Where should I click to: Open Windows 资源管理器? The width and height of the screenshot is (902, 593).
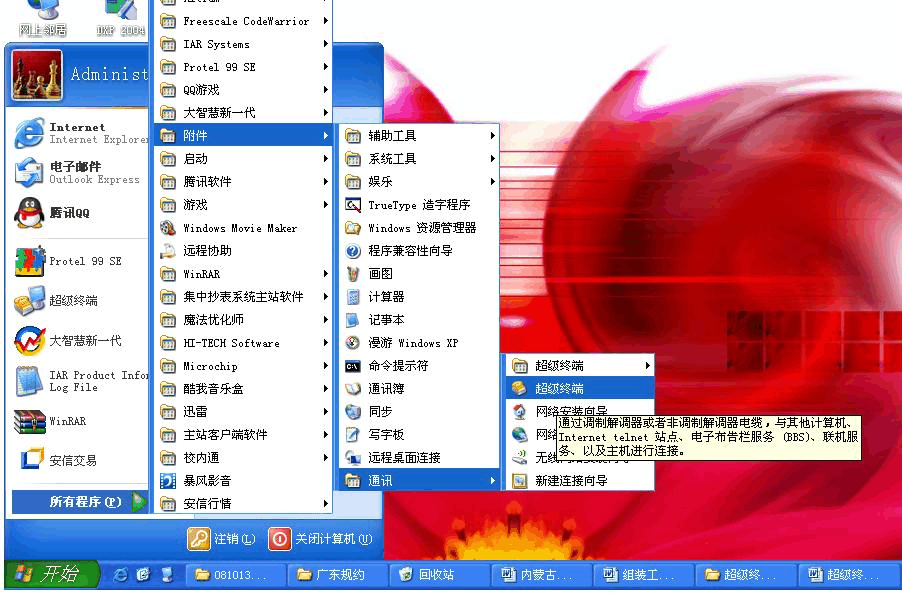(419, 228)
